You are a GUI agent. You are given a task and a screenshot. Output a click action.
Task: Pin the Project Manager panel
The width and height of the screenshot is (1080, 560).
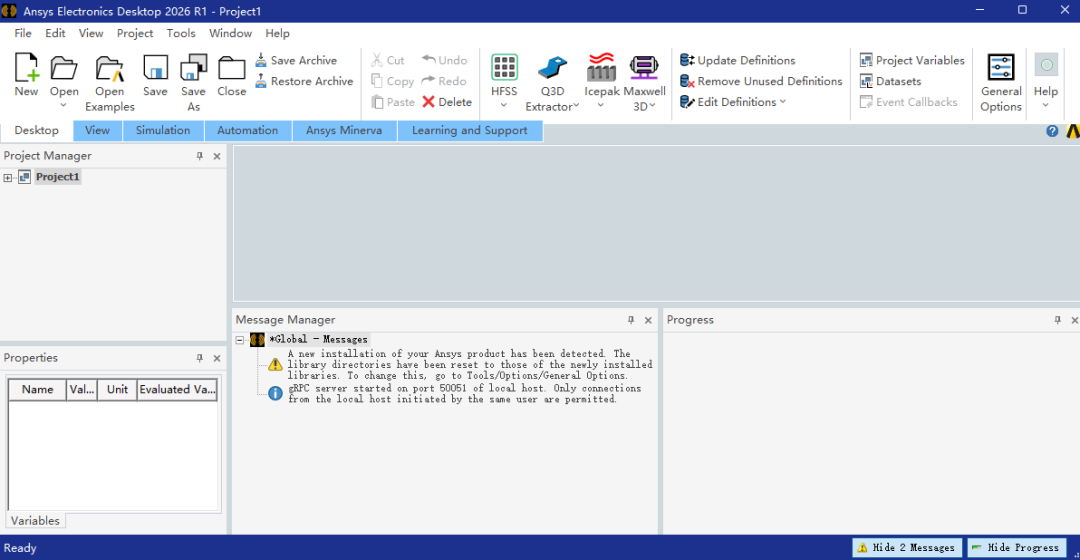coord(200,156)
